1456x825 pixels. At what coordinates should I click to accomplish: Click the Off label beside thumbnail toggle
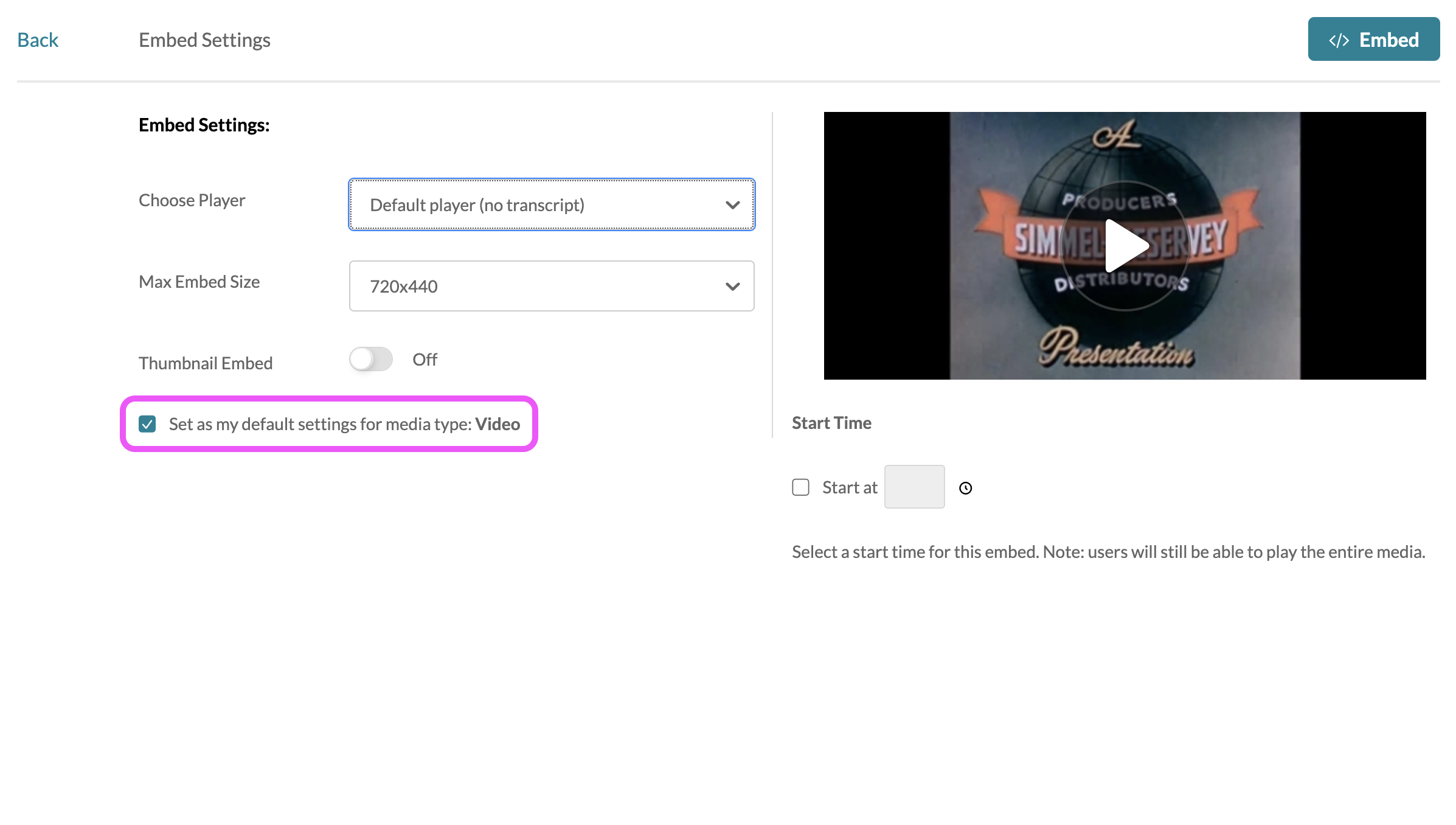pos(425,360)
